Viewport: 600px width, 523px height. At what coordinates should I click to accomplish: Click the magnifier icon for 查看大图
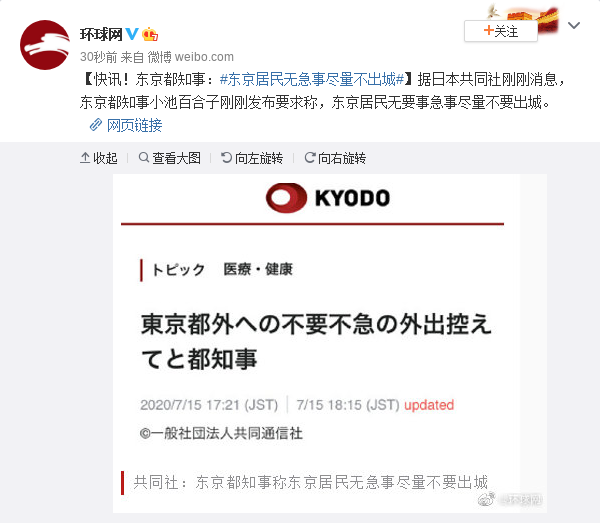click(144, 157)
